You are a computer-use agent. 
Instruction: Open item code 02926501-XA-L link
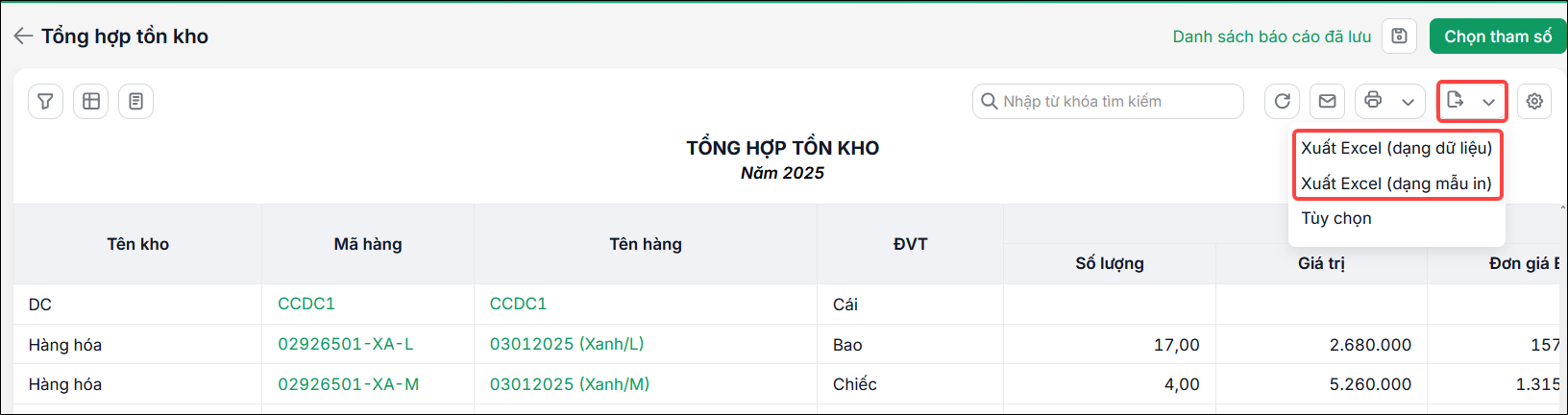346,344
